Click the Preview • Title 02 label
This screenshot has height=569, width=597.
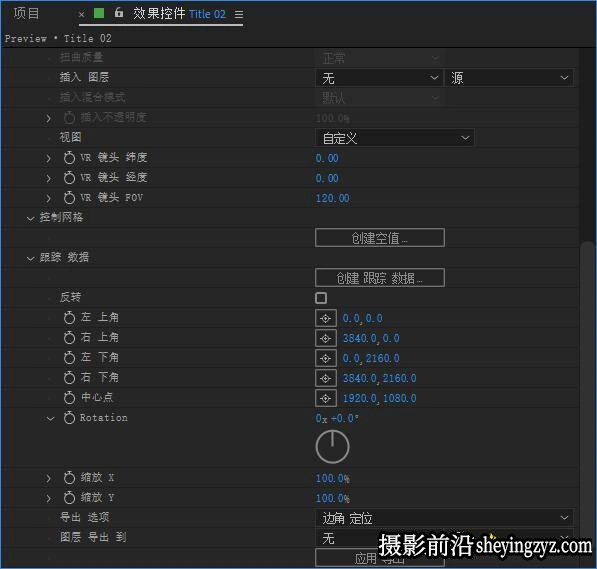pyautogui.click(x=58, y=38)
